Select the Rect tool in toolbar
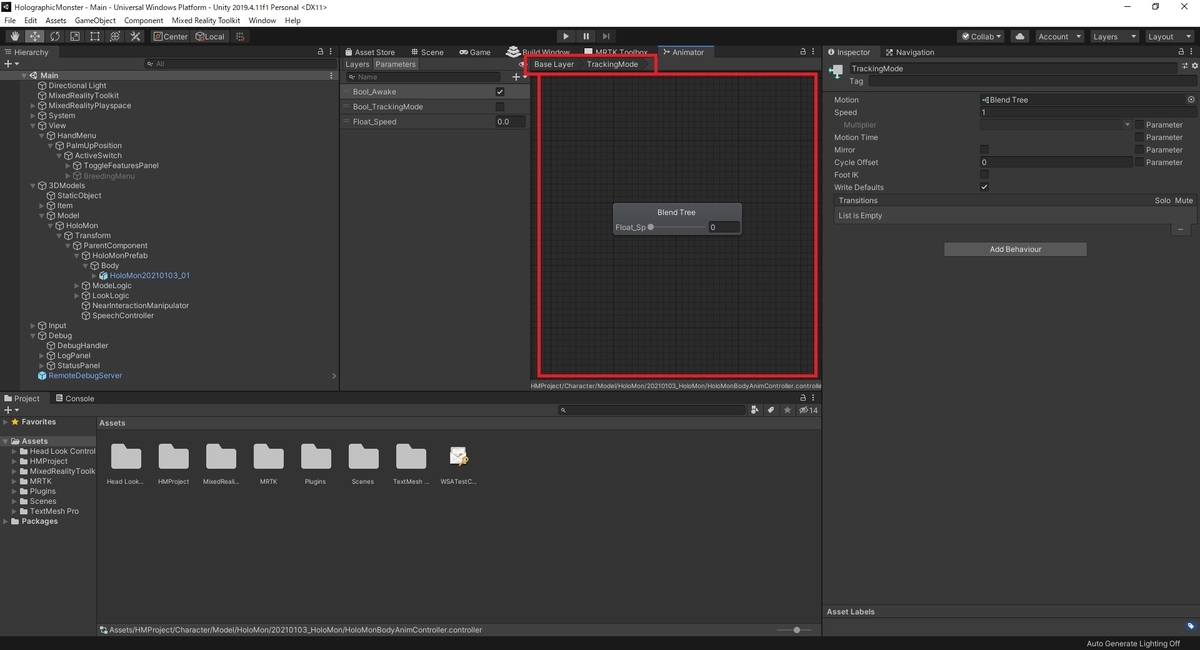The height and width of the screenshot is (650, 1200). point(94,36)
